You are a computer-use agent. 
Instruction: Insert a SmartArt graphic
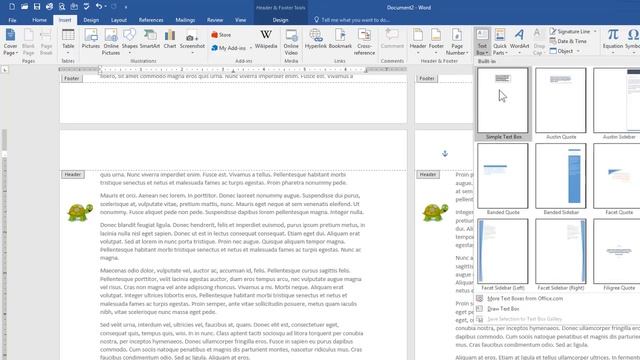tap(150, 39)
